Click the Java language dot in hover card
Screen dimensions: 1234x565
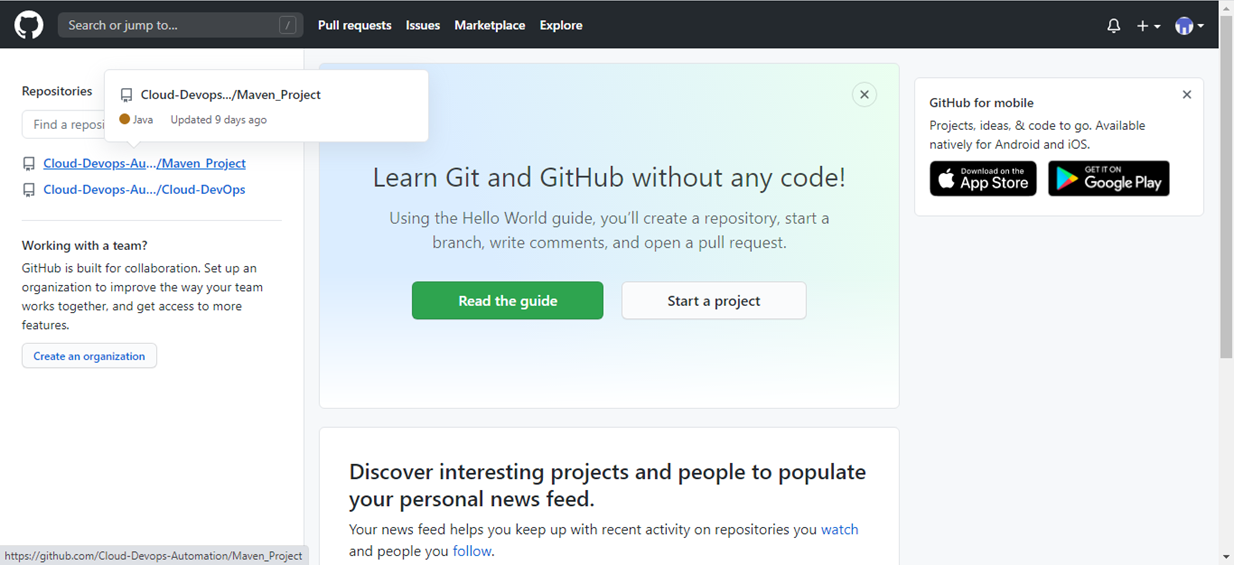[125, 119]
